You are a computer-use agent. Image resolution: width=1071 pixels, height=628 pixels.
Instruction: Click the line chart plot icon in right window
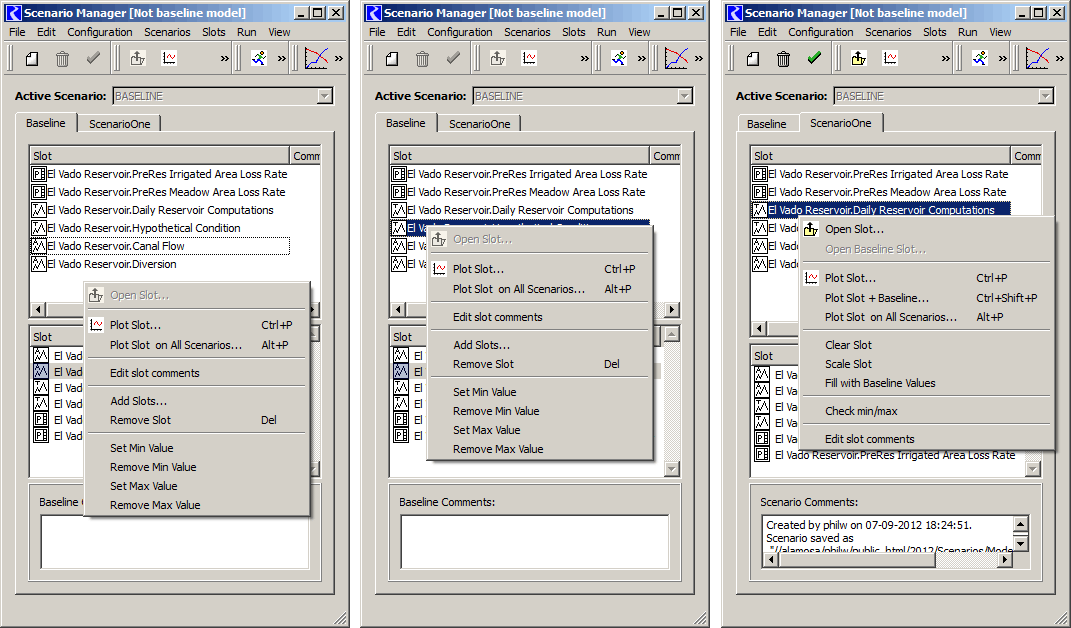(1038, 59)
